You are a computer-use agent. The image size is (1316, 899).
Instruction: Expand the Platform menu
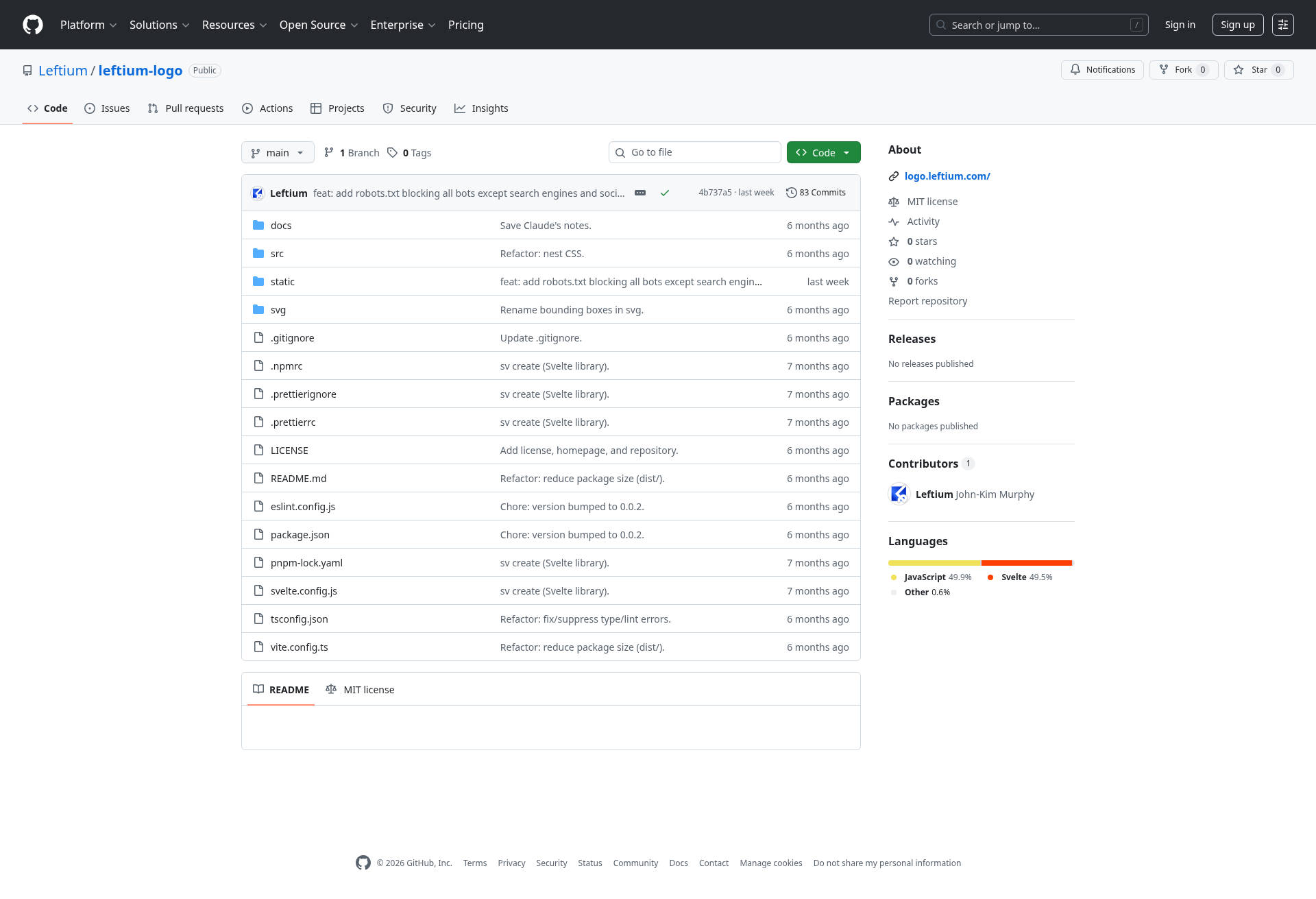tap(88, 25)
